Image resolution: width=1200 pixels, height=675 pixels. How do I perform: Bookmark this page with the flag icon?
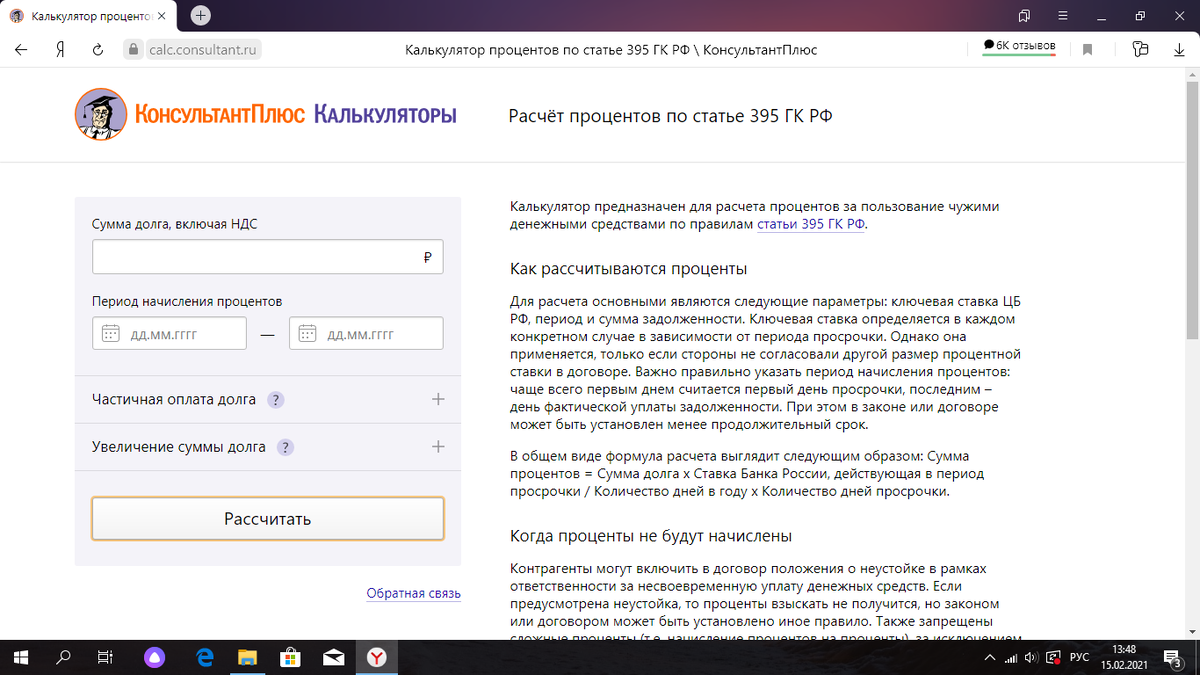(x=1087, y=46)
